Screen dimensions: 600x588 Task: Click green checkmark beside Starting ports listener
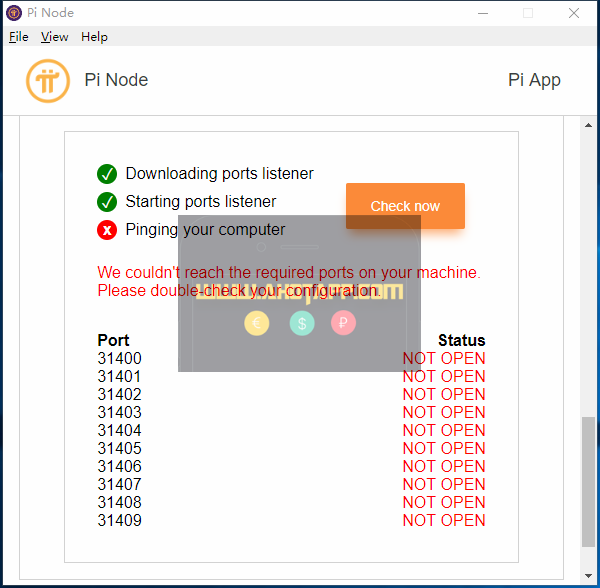tap(107, 202)
